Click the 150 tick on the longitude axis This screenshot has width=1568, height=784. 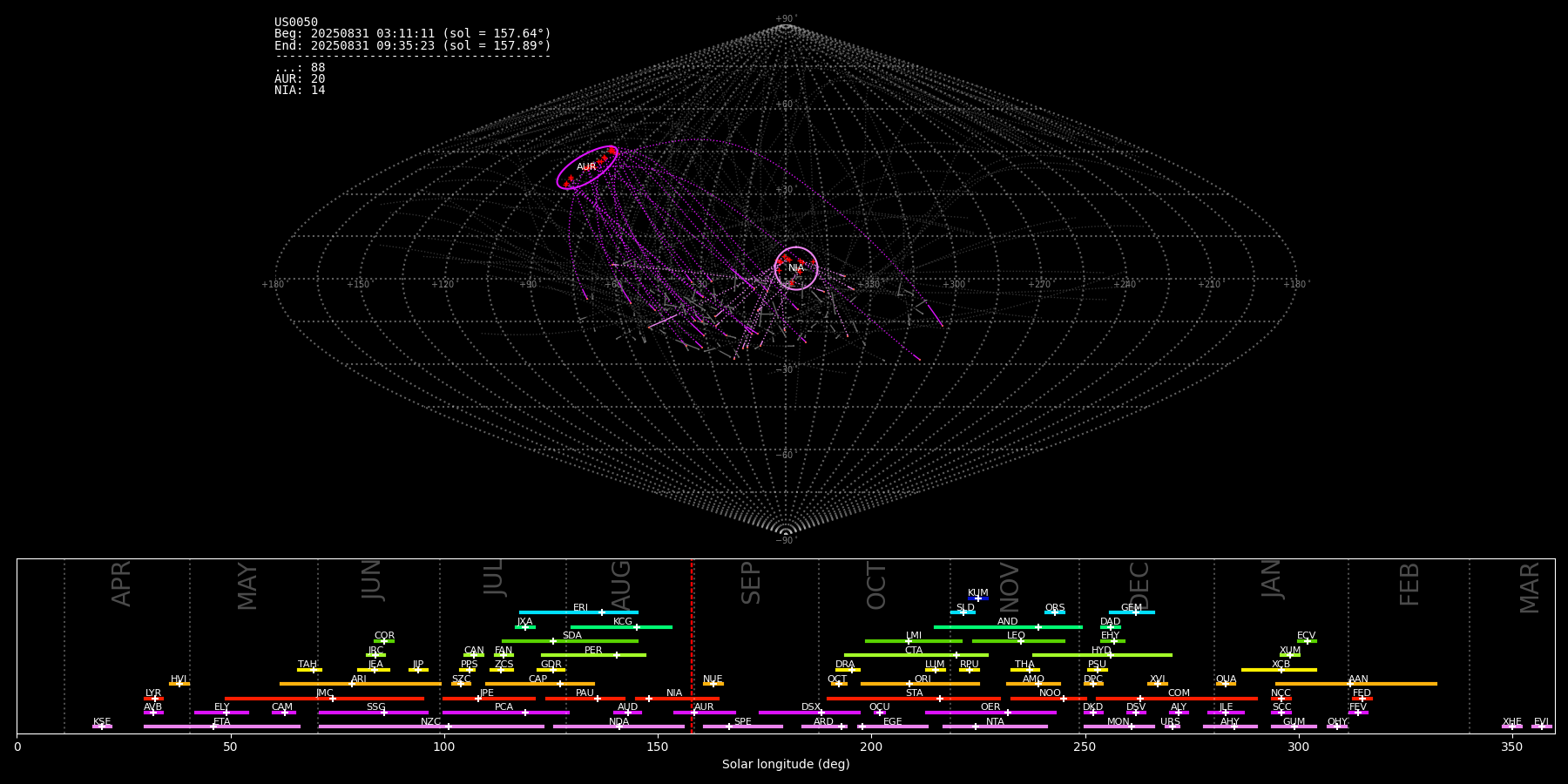658,747
